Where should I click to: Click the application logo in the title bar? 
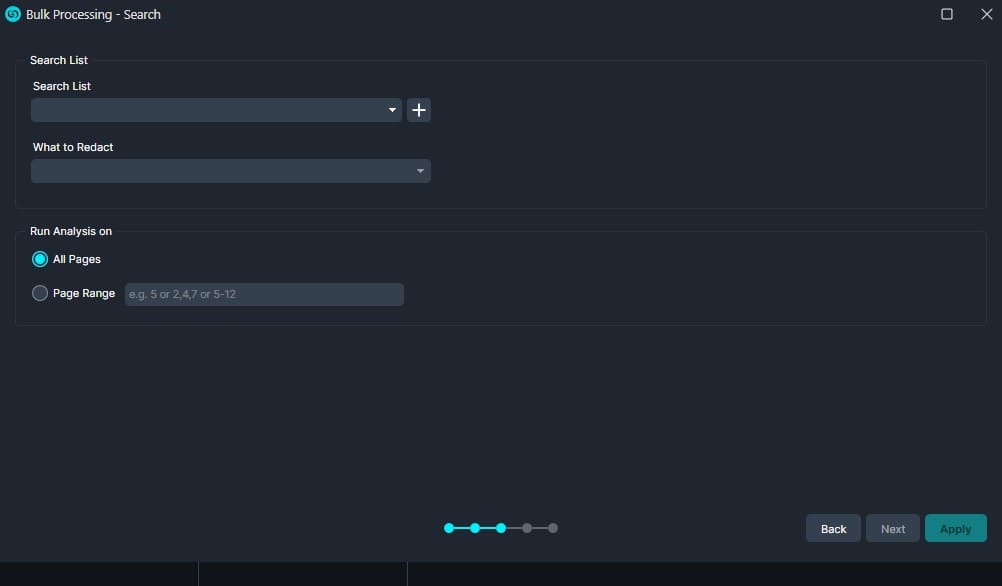pos(12,14)
